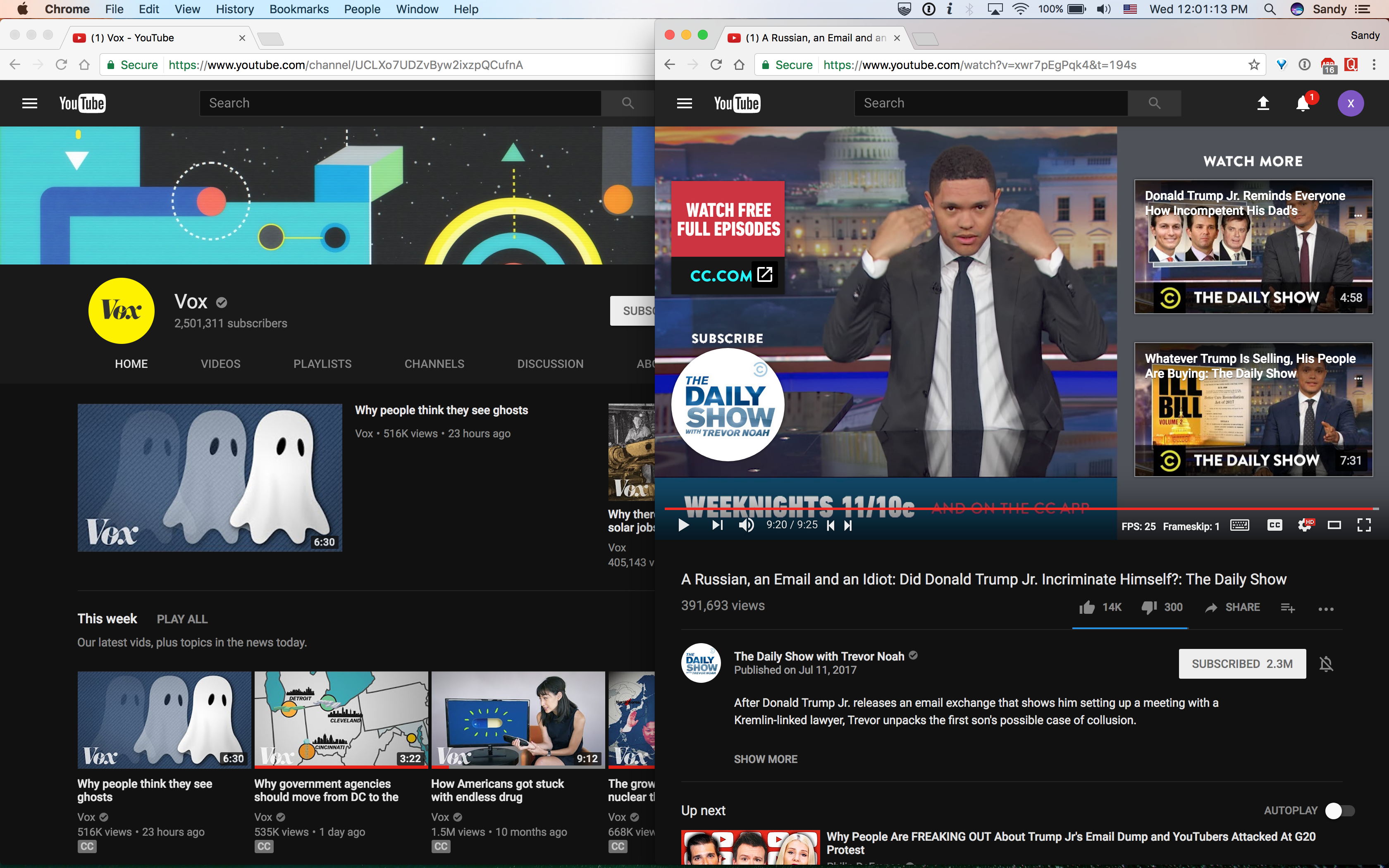Reload the Daily Show video page
Image resolution: width=1389 pixels, height=868 pixels.
tap(716, 65)
